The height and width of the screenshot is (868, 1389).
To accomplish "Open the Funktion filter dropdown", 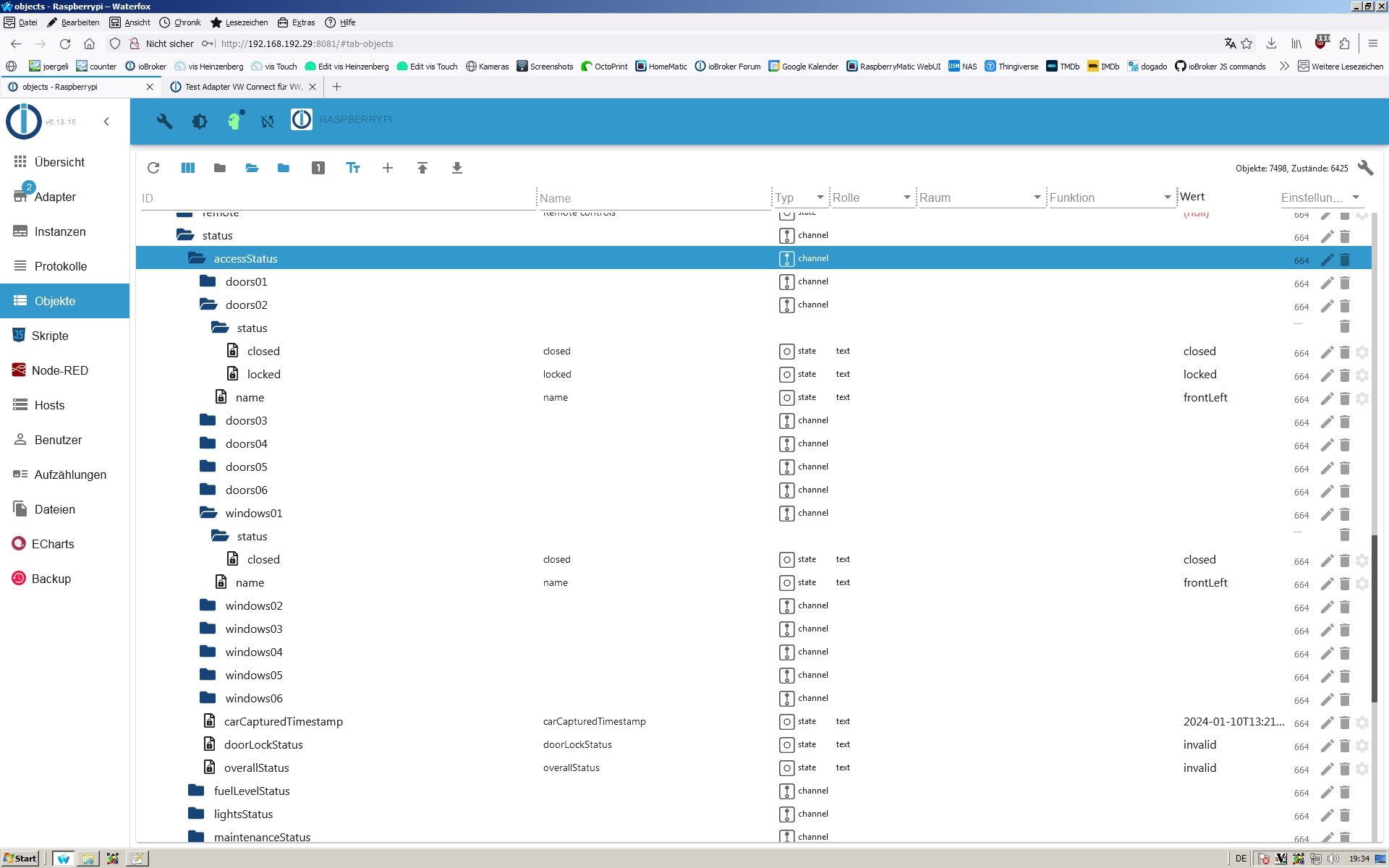I will 1167,197.
